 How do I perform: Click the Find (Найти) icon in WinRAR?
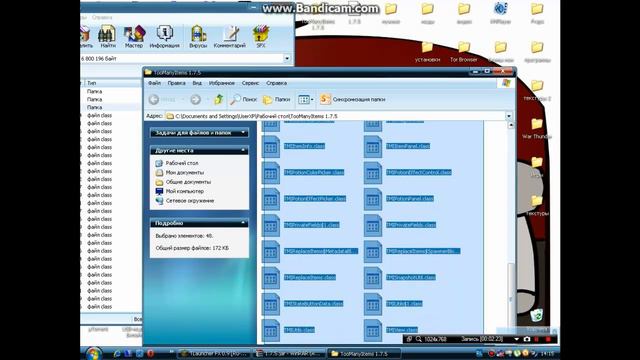(108, 36)
